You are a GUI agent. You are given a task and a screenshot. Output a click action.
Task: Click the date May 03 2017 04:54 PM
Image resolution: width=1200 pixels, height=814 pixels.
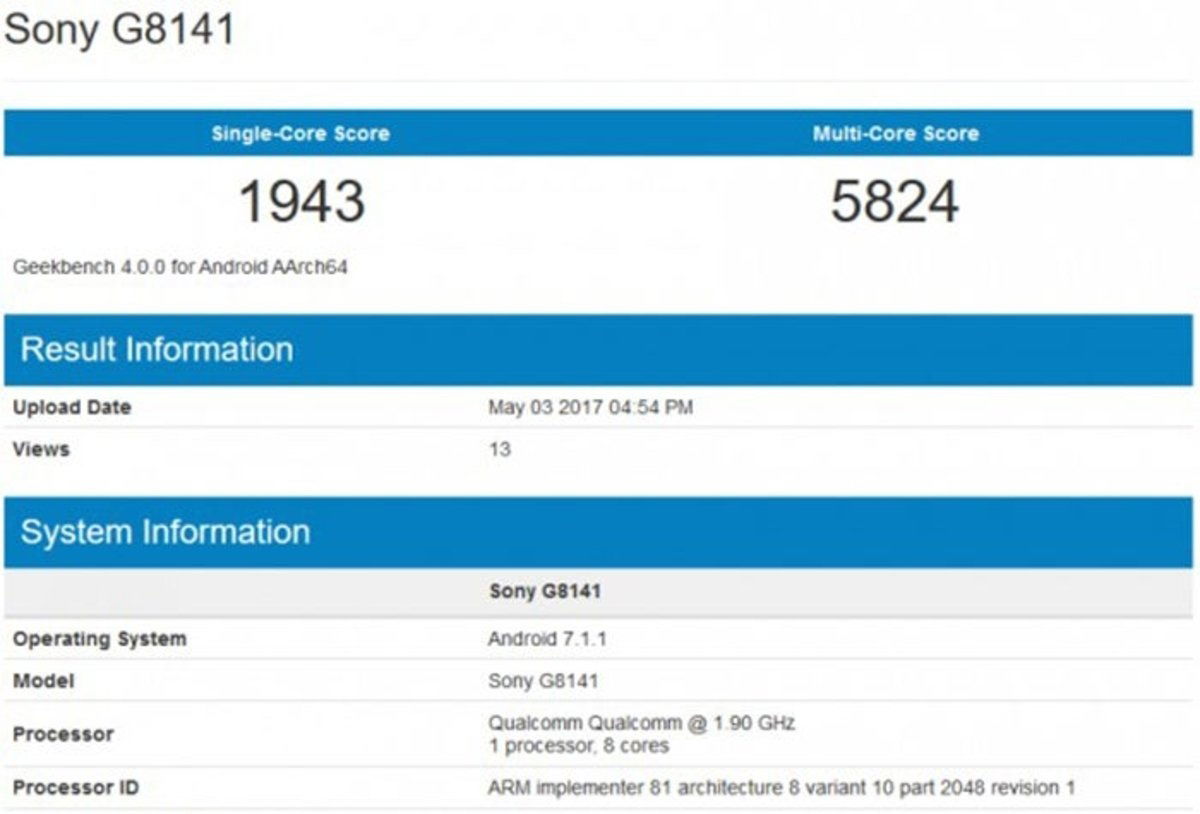tap(590, 407)
